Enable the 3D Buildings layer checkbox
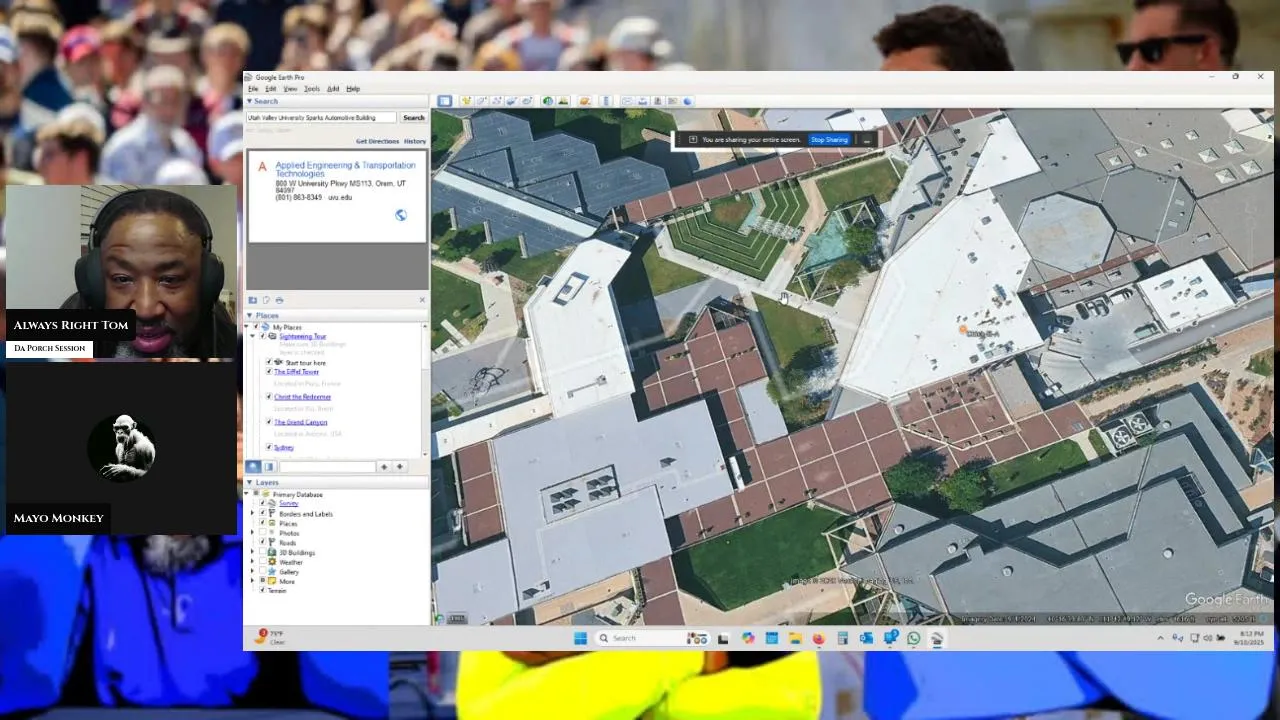Screen dimensions: 1280x720 click(263, 552)
